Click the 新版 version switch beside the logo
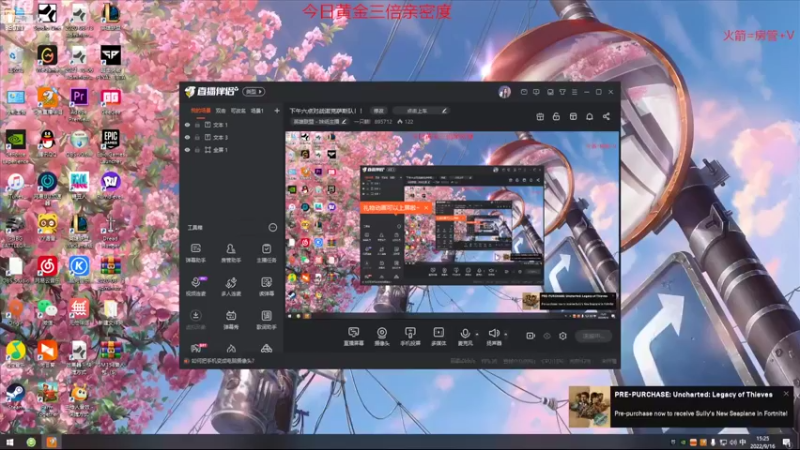 (254, 92)
